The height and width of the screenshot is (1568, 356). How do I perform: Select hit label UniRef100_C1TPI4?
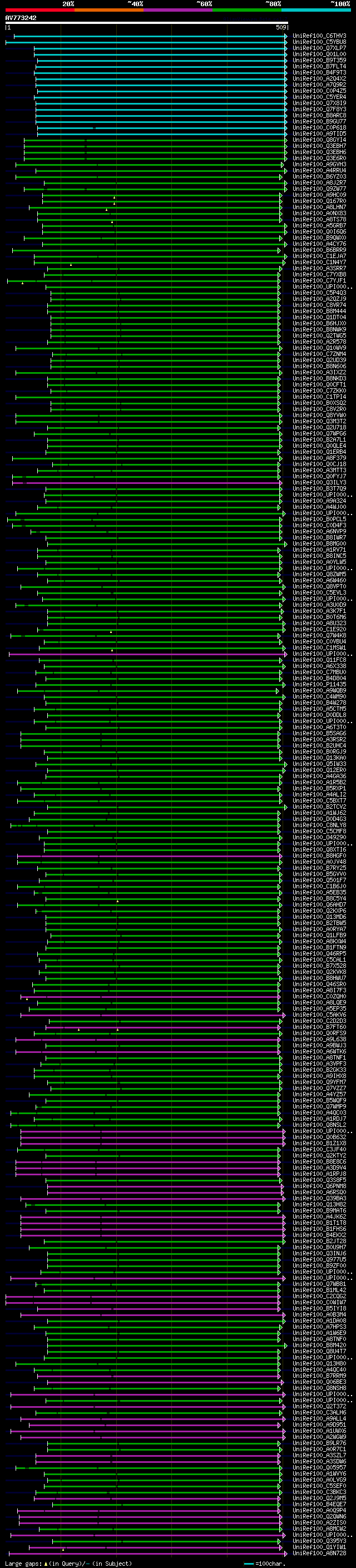click(319, 397)
